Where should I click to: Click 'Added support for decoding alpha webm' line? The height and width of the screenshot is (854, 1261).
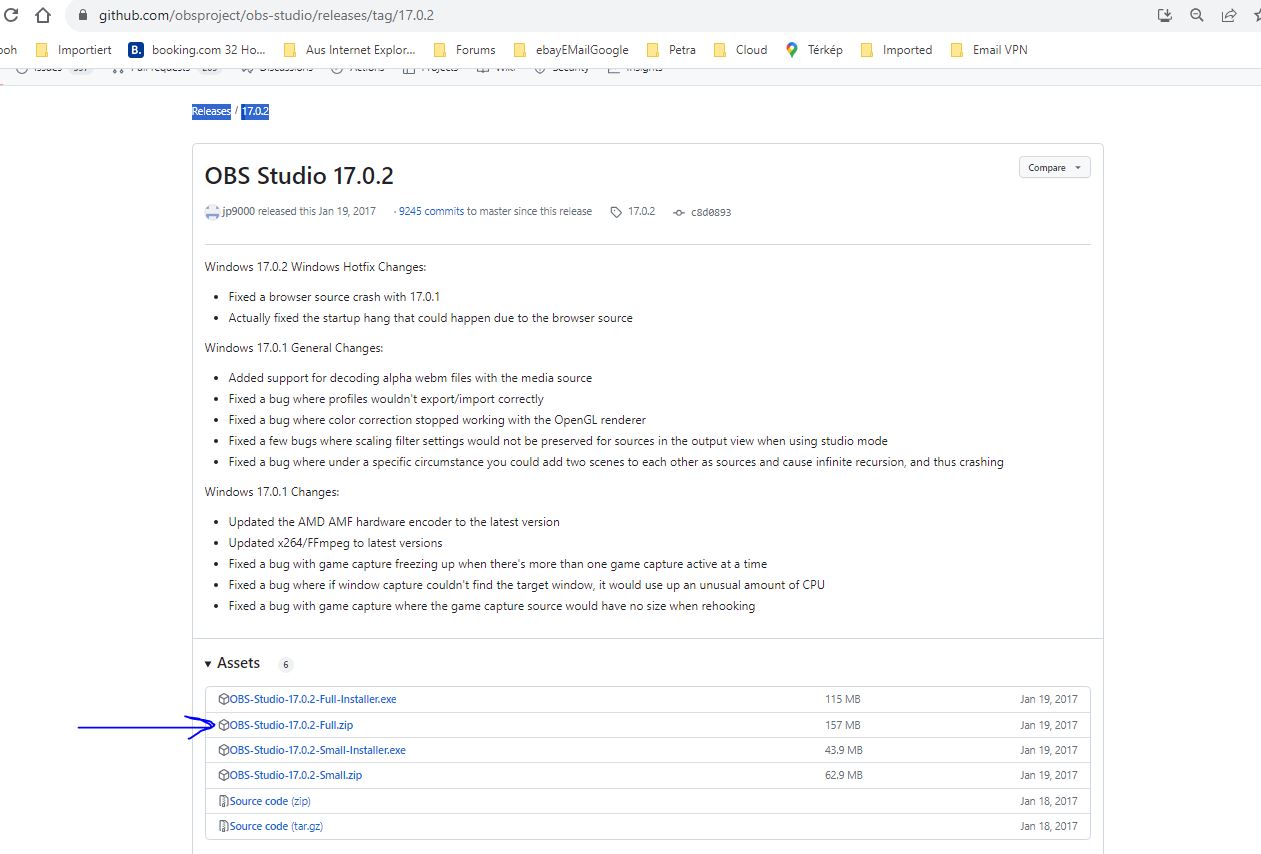[x=410, y=378]
